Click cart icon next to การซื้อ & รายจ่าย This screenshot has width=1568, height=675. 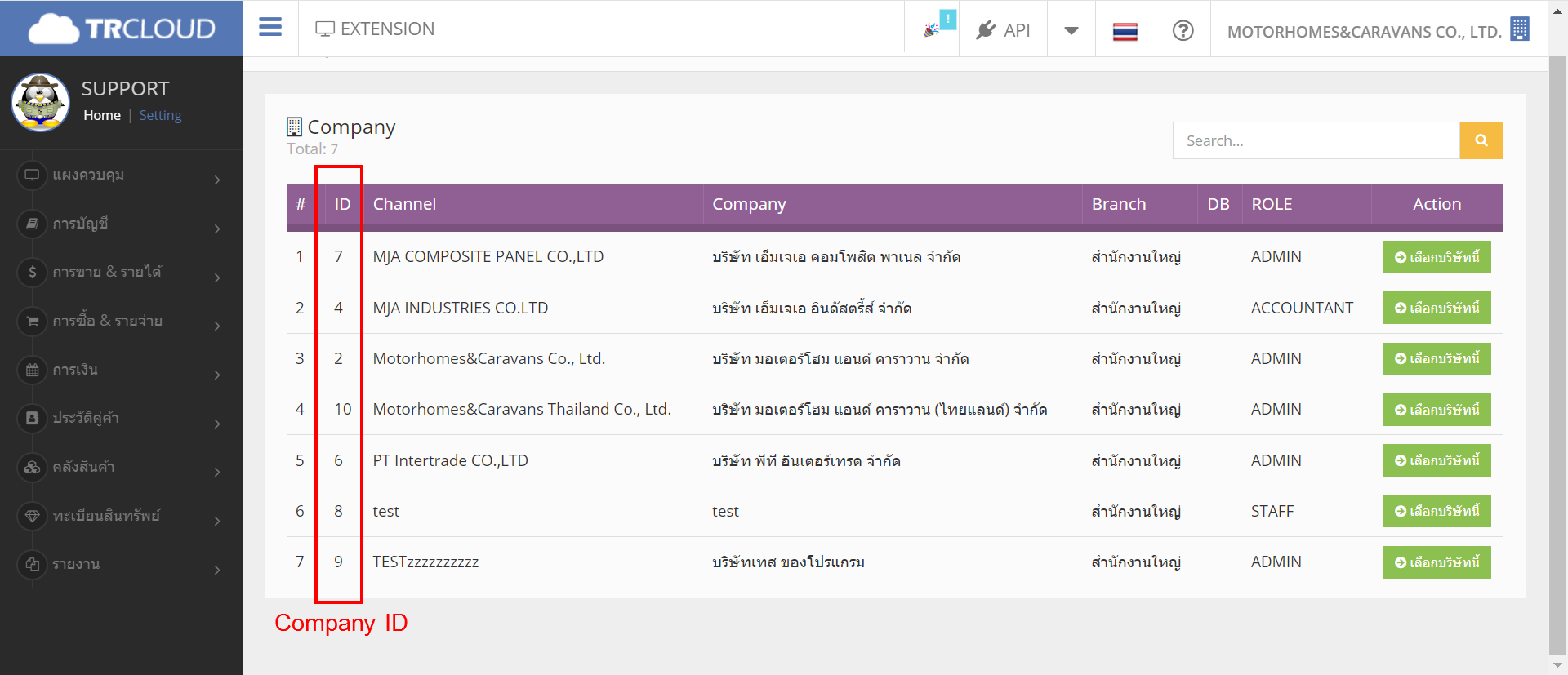pyautogui.click(x=32, y=321)
